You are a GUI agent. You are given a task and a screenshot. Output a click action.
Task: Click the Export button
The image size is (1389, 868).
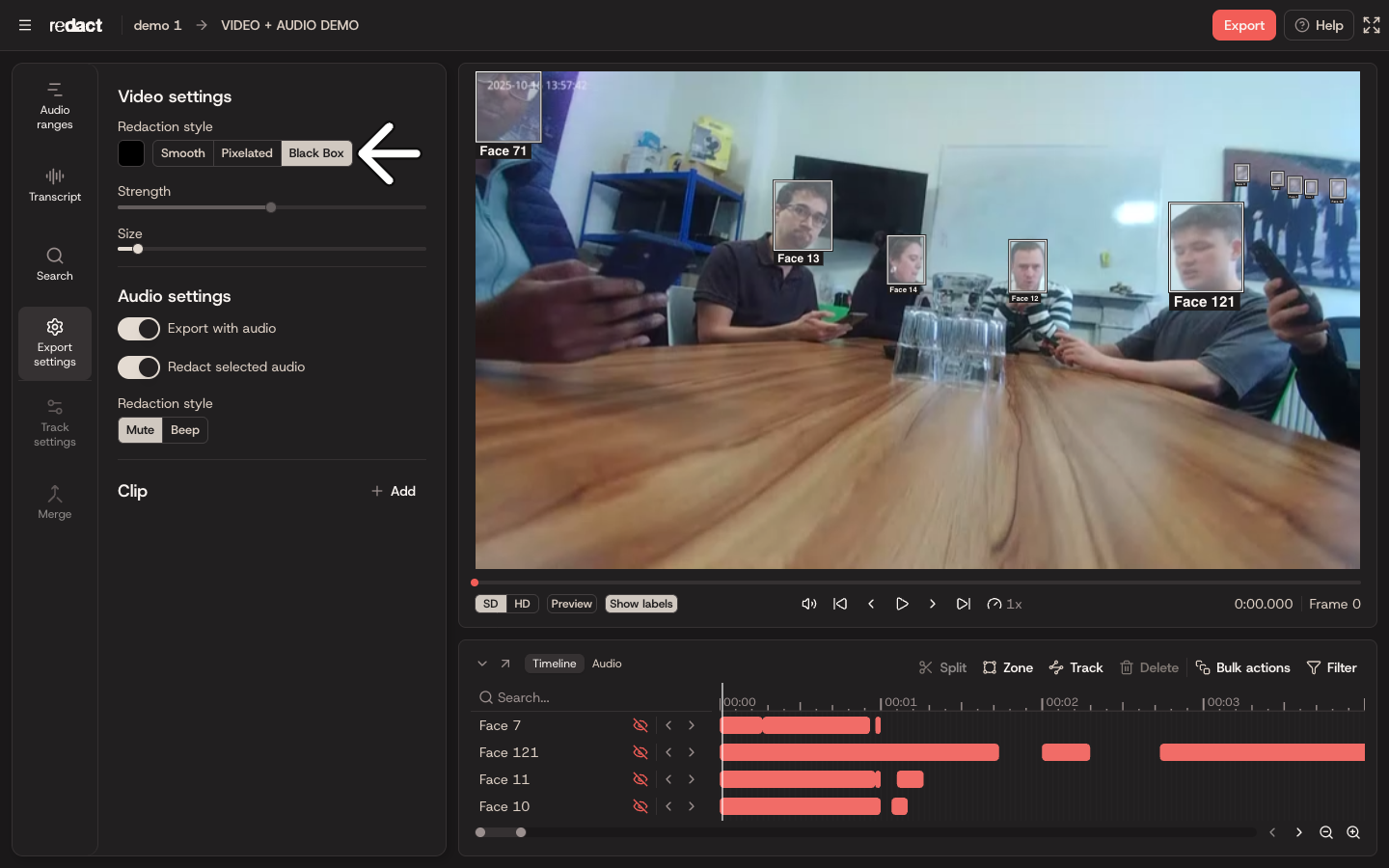click(x=1244, y=25)
